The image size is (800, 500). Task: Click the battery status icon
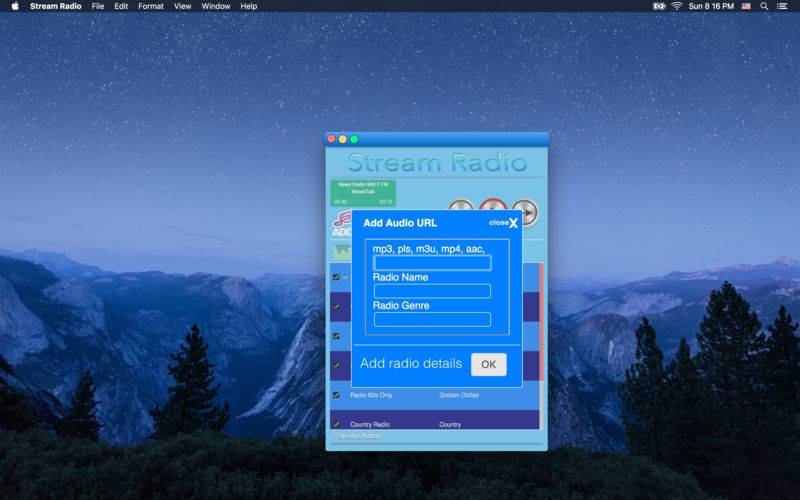coord(659,6)
